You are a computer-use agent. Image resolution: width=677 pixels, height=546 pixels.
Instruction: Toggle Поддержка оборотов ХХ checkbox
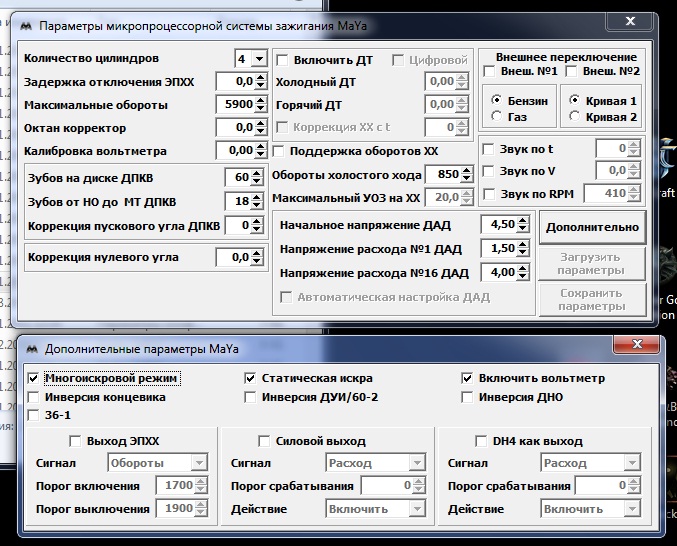click(278, 151)
